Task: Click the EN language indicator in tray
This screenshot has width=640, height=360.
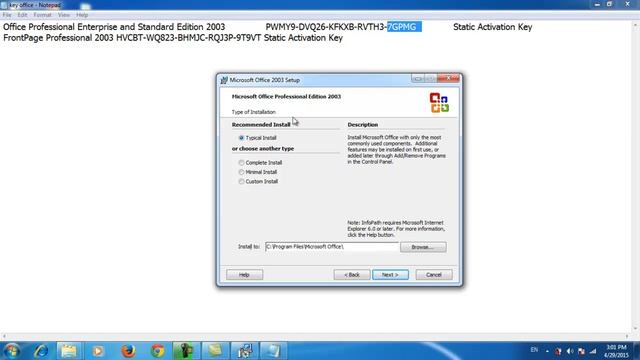Action: pyautogui.click(x=534, y=350)
